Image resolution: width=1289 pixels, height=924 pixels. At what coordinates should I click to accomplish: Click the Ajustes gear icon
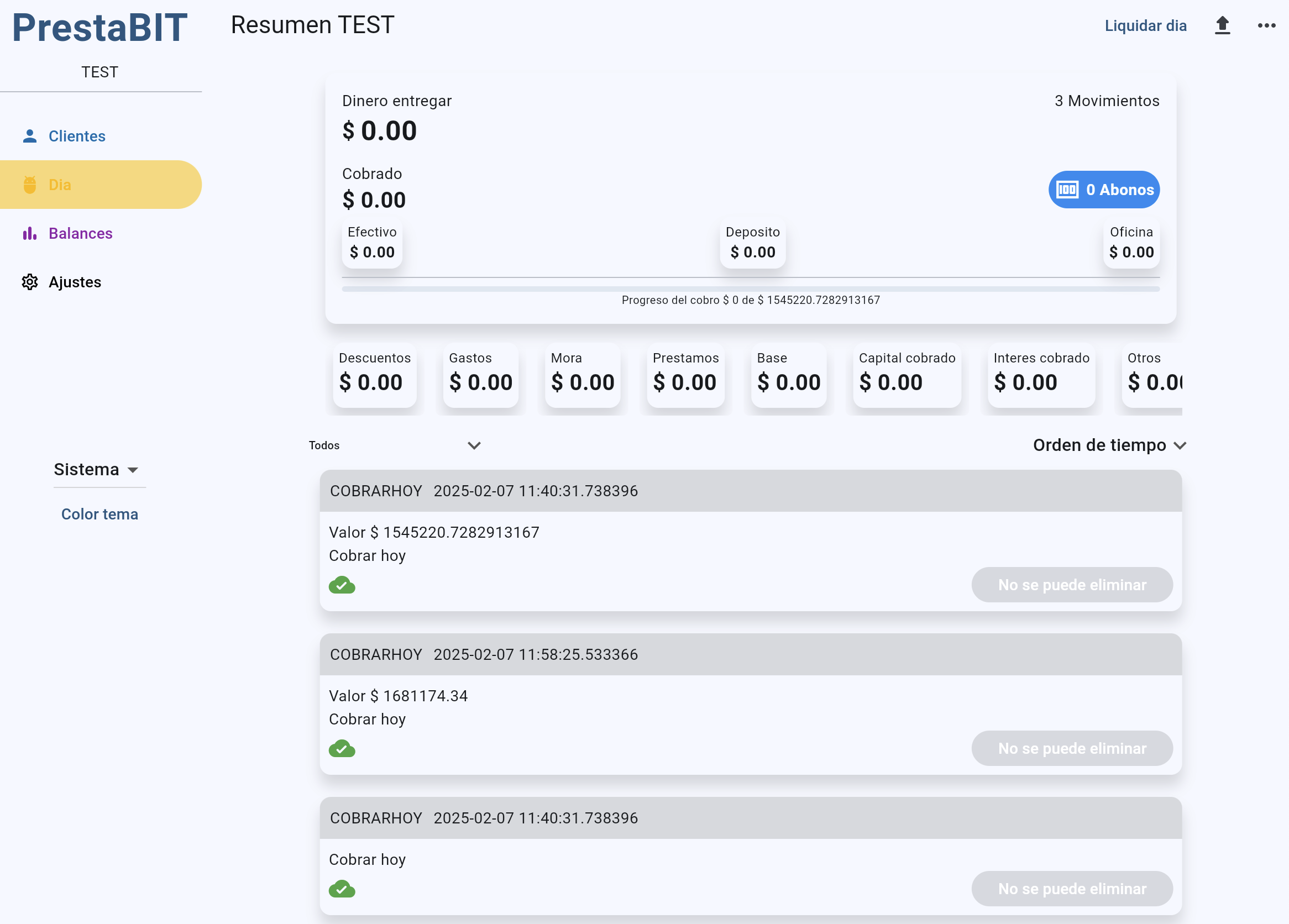coord(29,282)
